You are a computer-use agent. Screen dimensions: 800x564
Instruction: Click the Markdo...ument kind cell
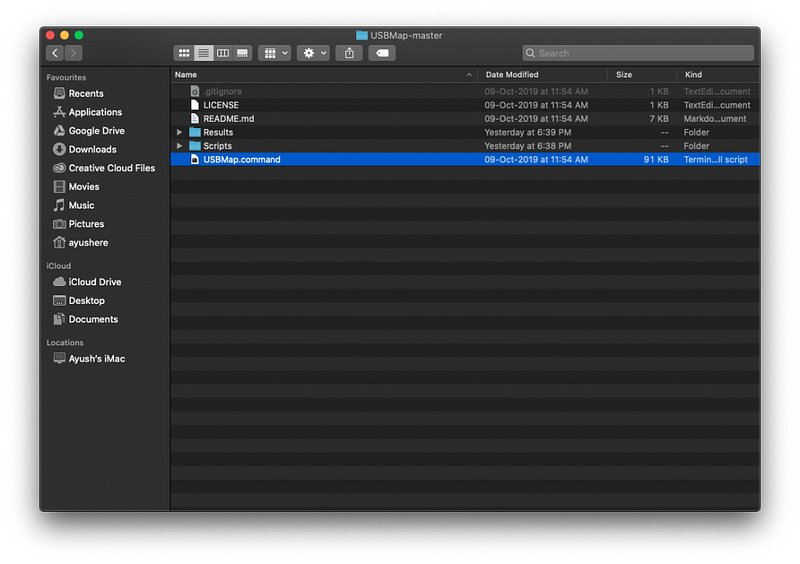click(715, 118)
